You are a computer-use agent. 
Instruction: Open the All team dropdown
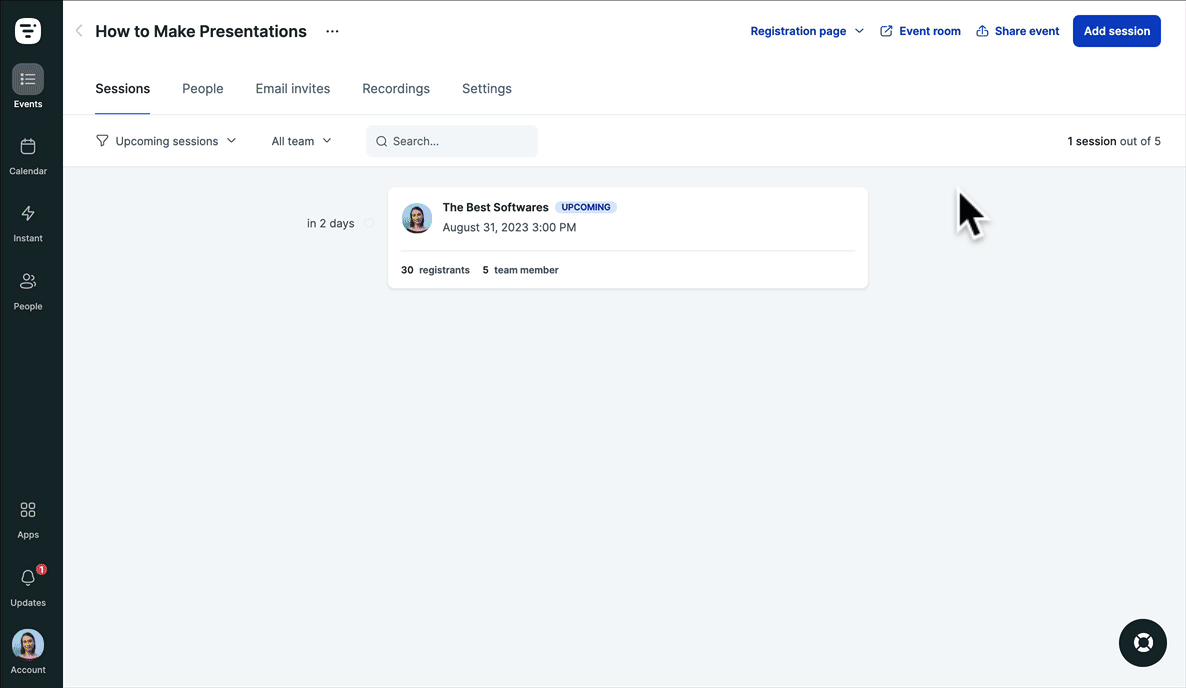[x=301, y=141]
